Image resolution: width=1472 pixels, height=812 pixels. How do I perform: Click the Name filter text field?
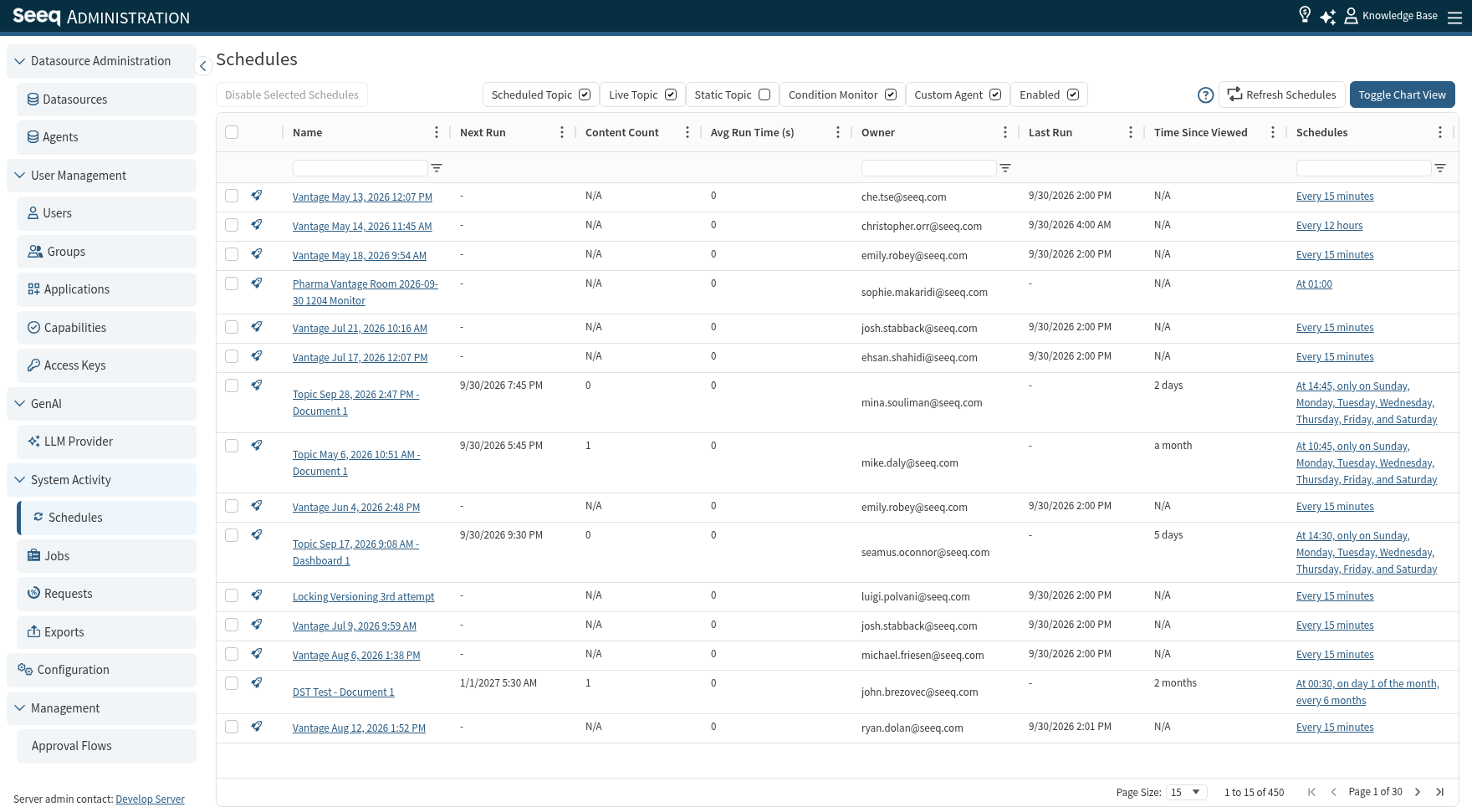[360, 168]
